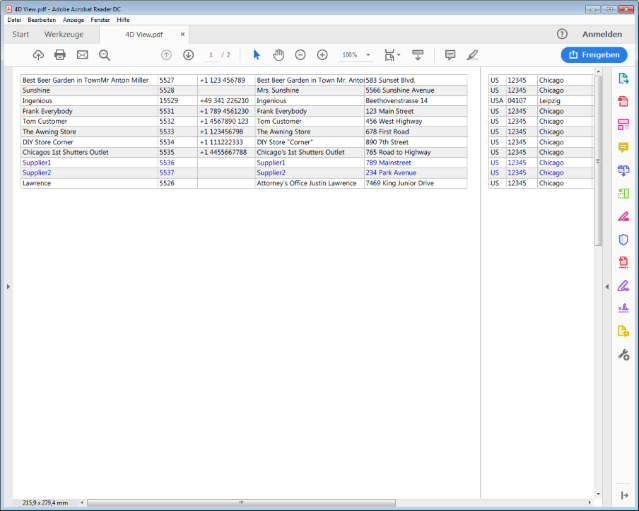Viewport: 639px width, 511px height.
Task: Open the Edit PDF layout sidebar tool
Action: pos(623,124)
